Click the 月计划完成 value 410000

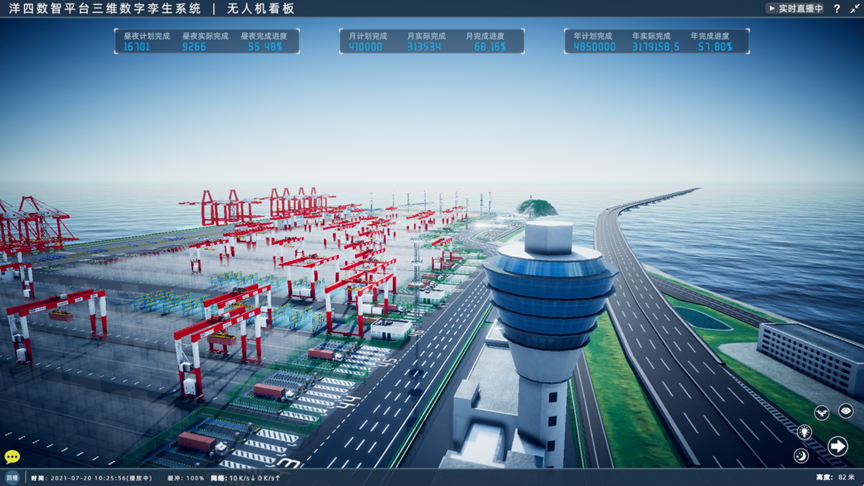(x=364, y=46)
